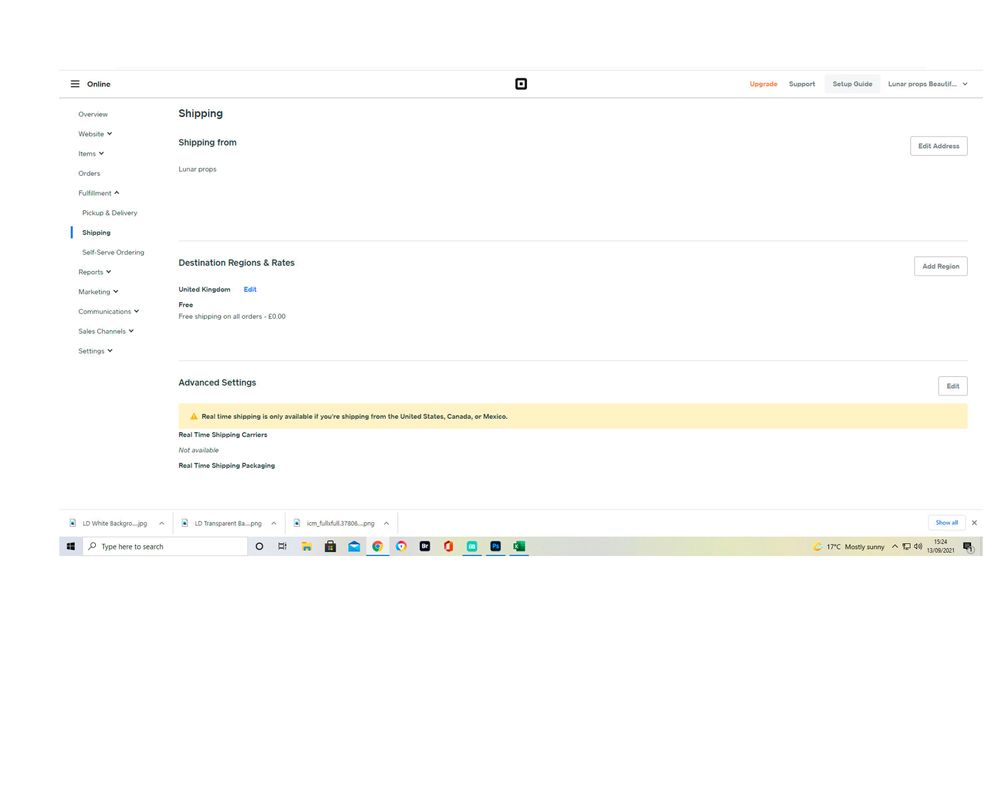999x799 pixels.
Task: Click the Edit Address button
Action: pyautogui.click(x=938, y=146)
